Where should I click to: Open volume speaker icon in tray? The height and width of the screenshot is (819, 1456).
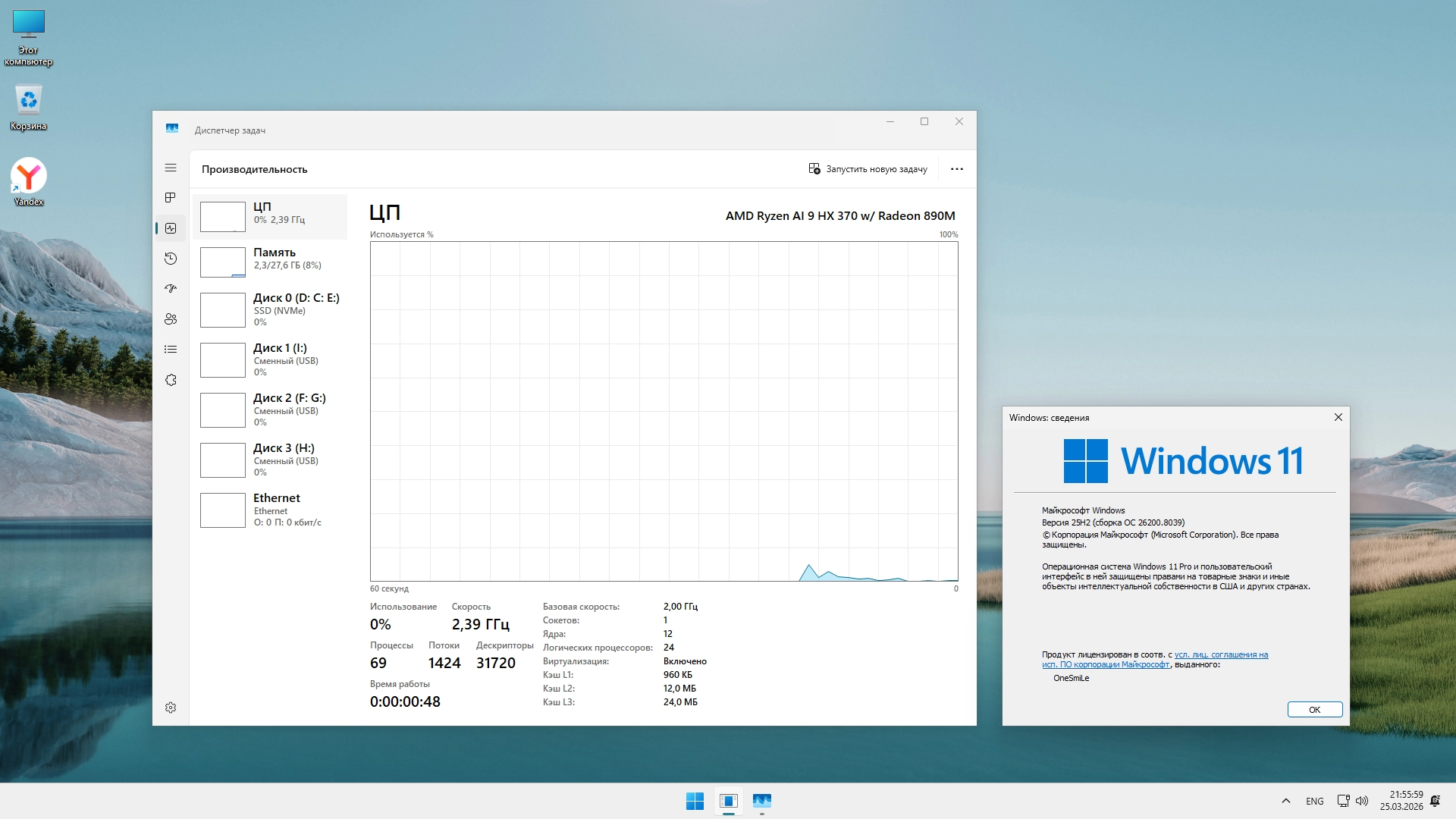coord(1362,801)
